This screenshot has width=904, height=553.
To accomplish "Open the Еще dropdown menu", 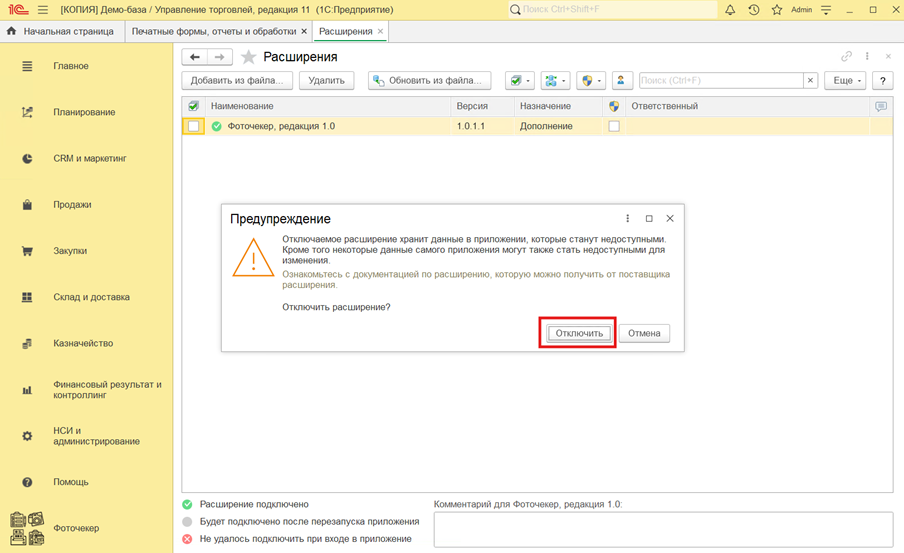I will coord(844,81).
